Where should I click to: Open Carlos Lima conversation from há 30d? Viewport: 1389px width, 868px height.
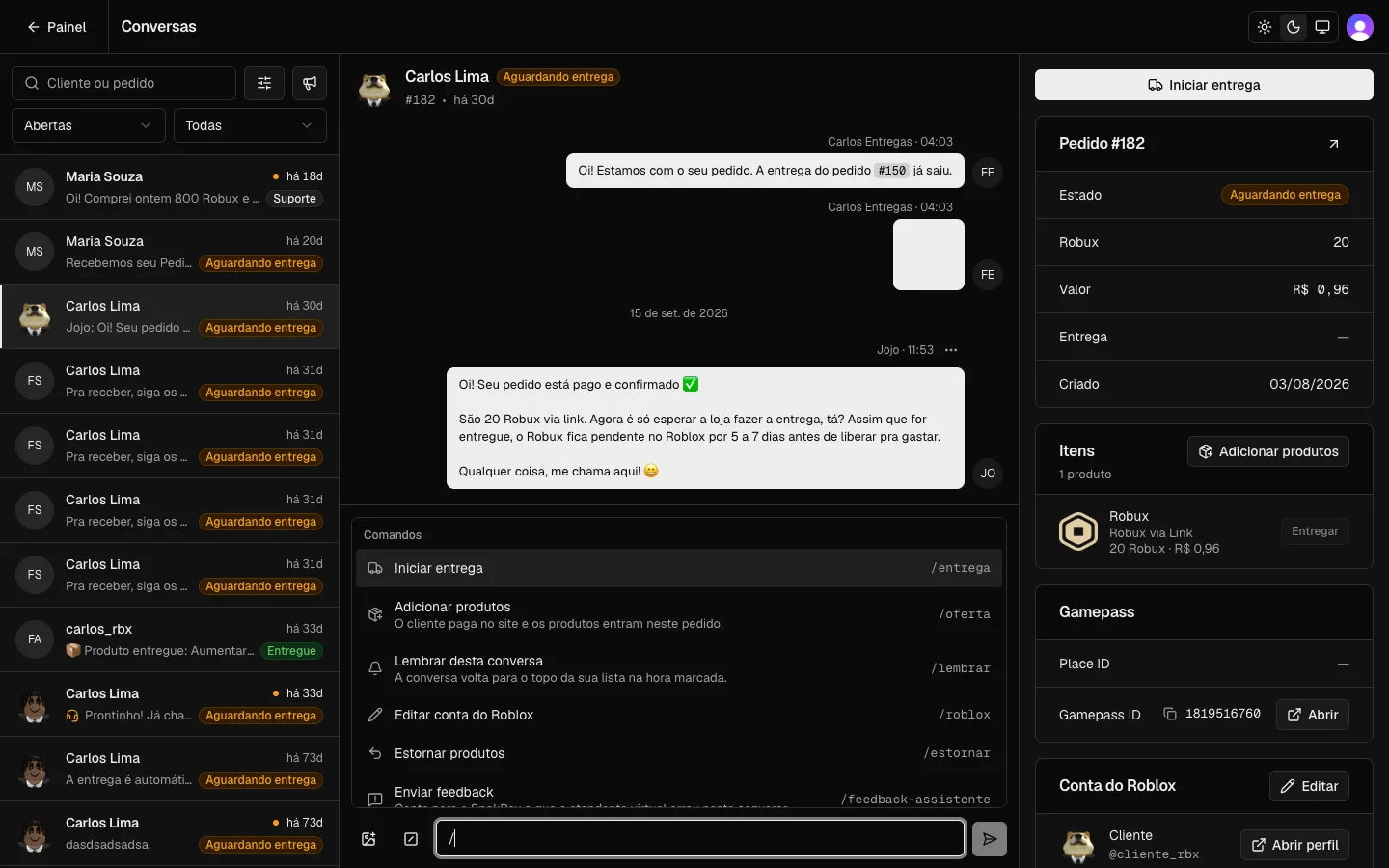click(x=169, y=316)
